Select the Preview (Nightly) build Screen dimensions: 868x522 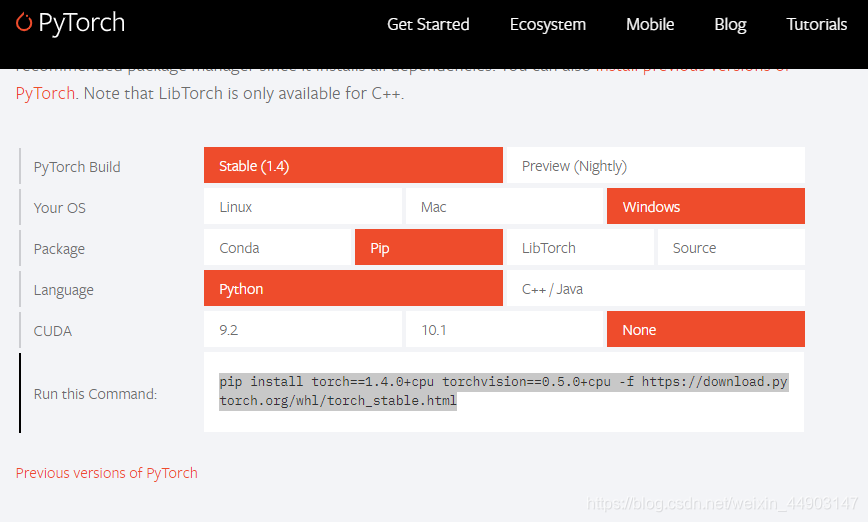[655, 165]
